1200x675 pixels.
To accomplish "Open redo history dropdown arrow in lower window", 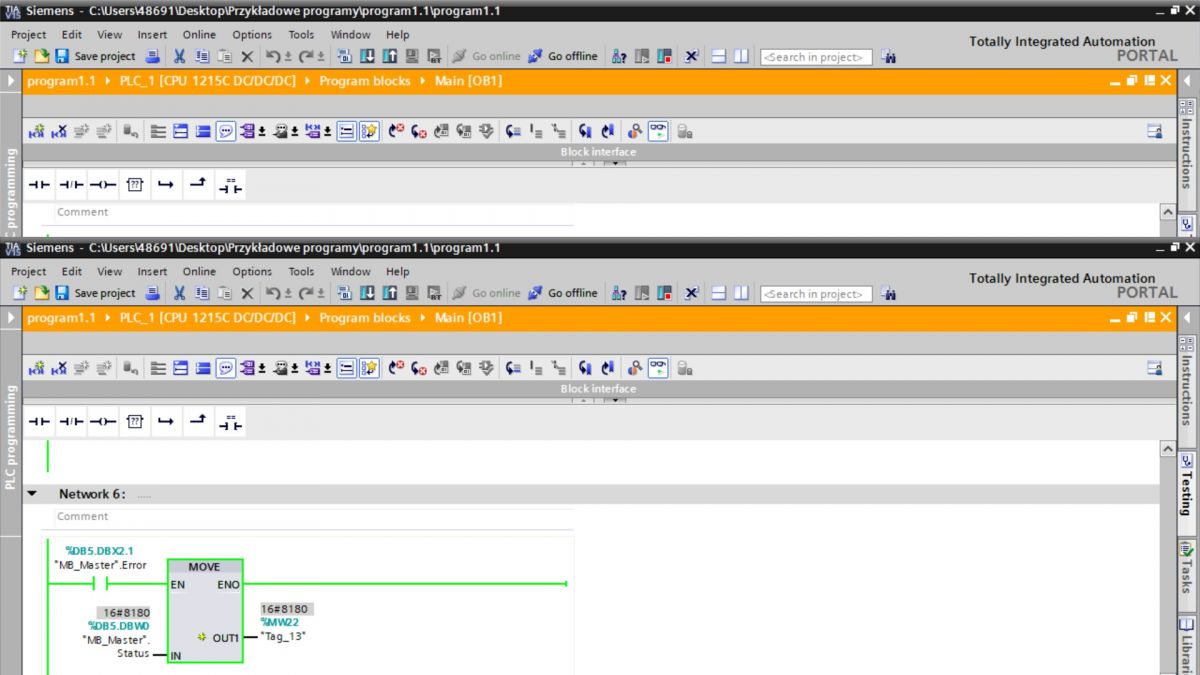I will point(320,294).
